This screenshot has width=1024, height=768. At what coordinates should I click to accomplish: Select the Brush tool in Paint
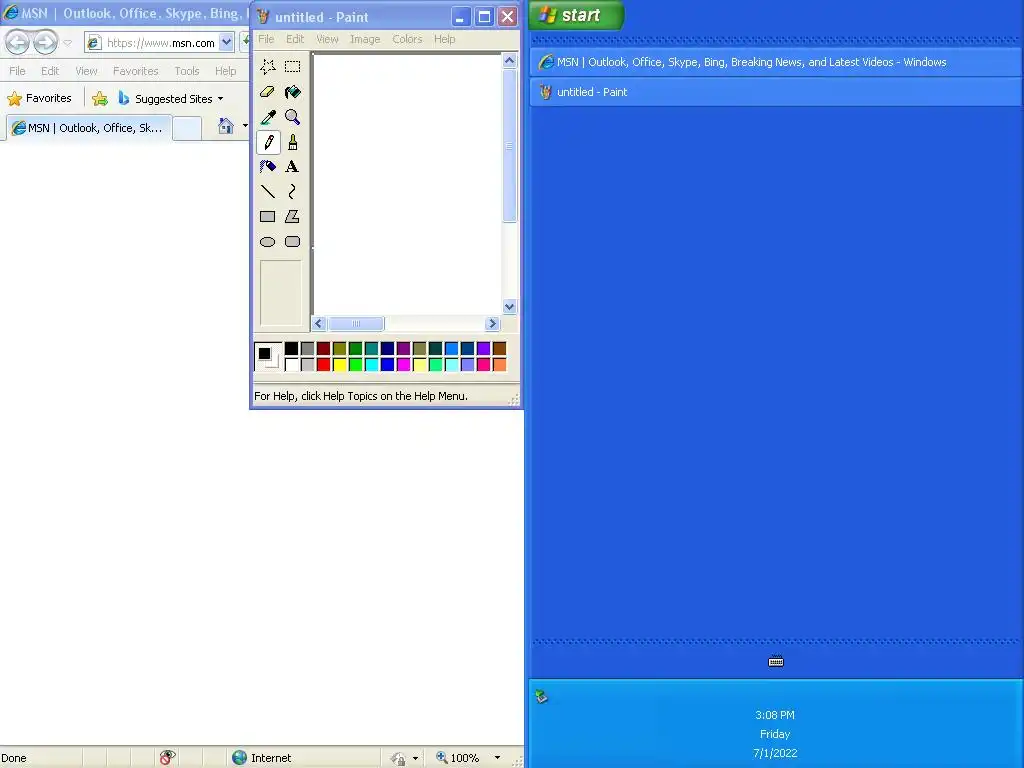coord(292,142)
